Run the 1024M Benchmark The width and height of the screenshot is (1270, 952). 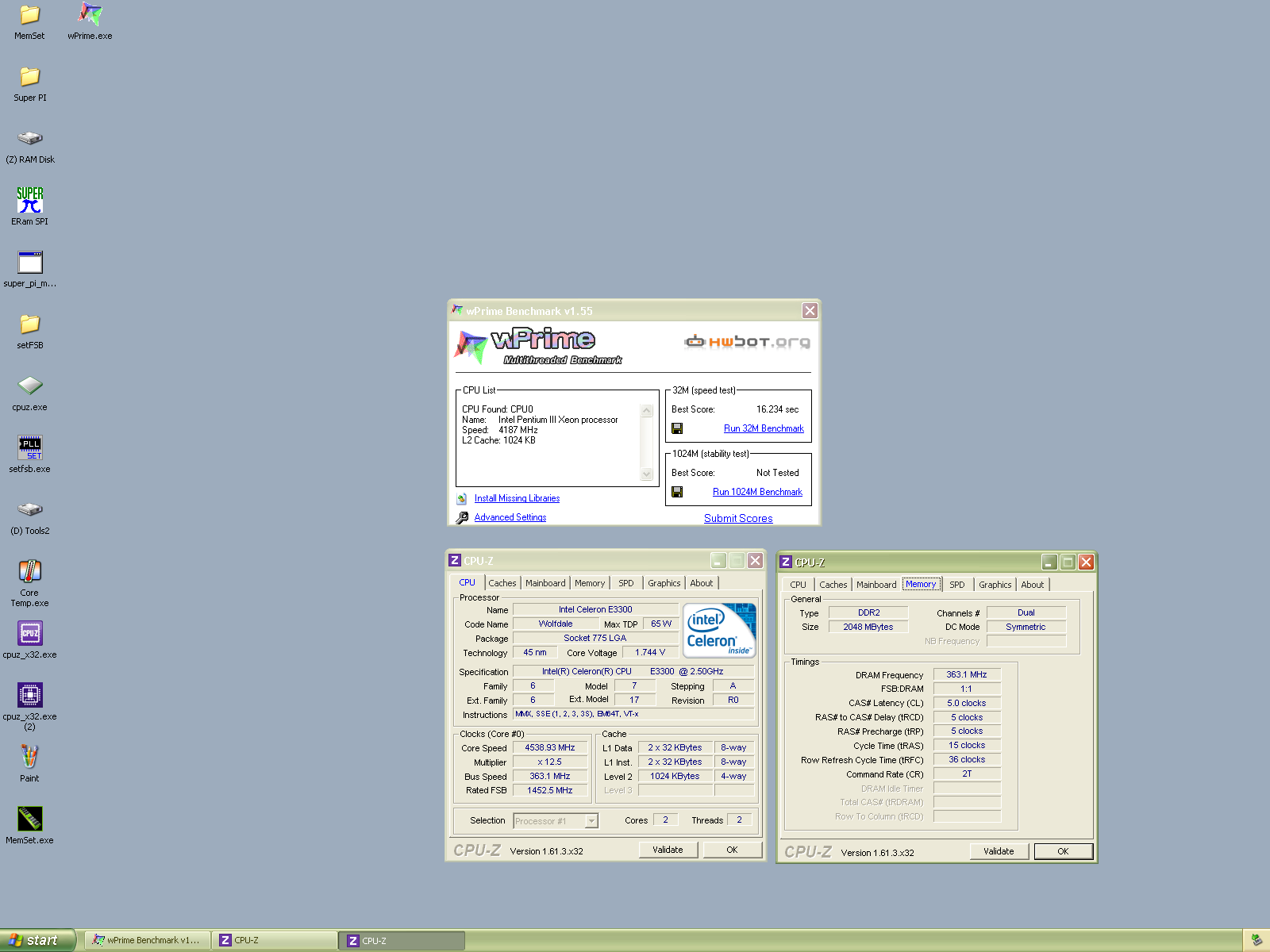[x=757, y=492]
